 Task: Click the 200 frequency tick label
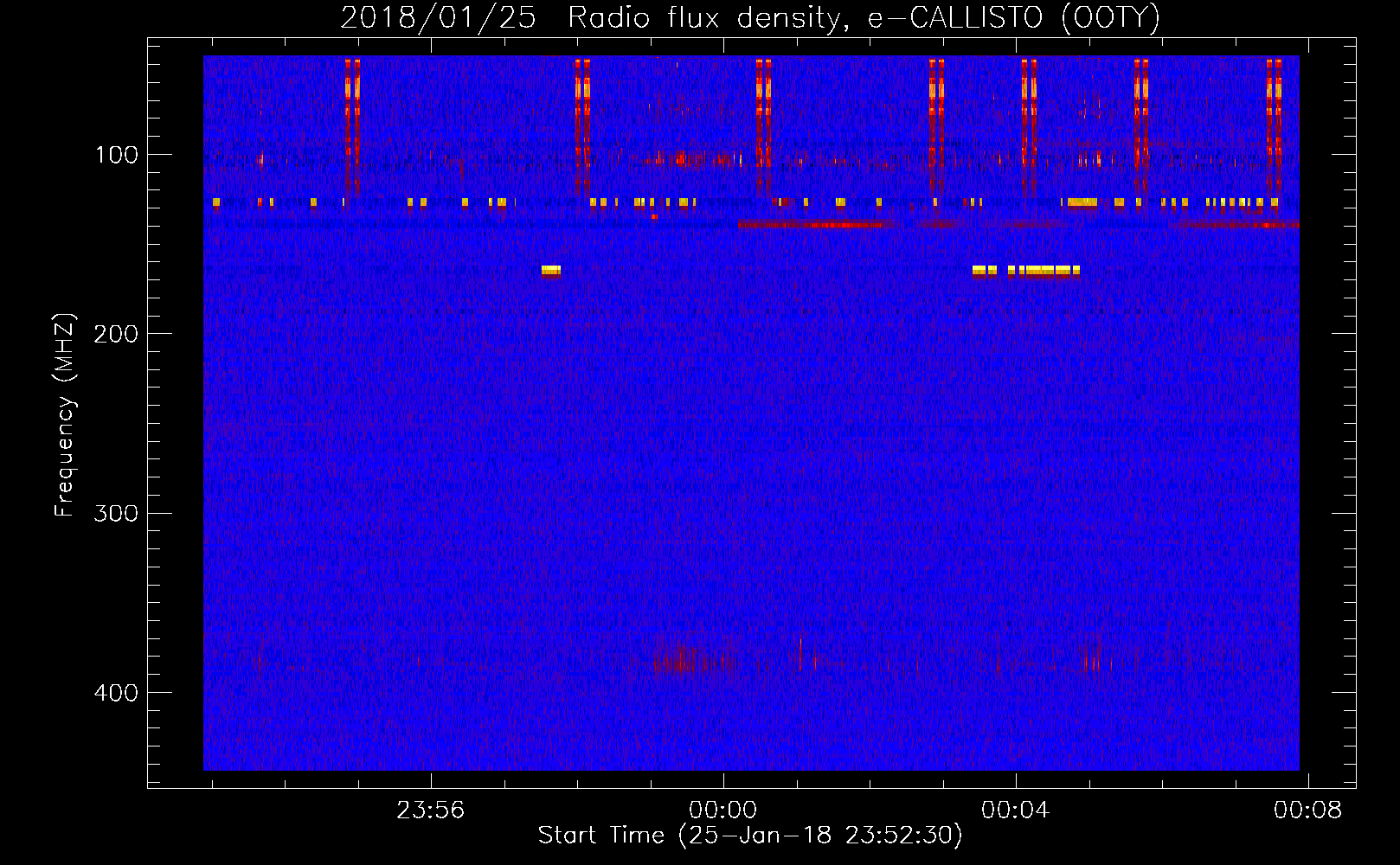116,334
